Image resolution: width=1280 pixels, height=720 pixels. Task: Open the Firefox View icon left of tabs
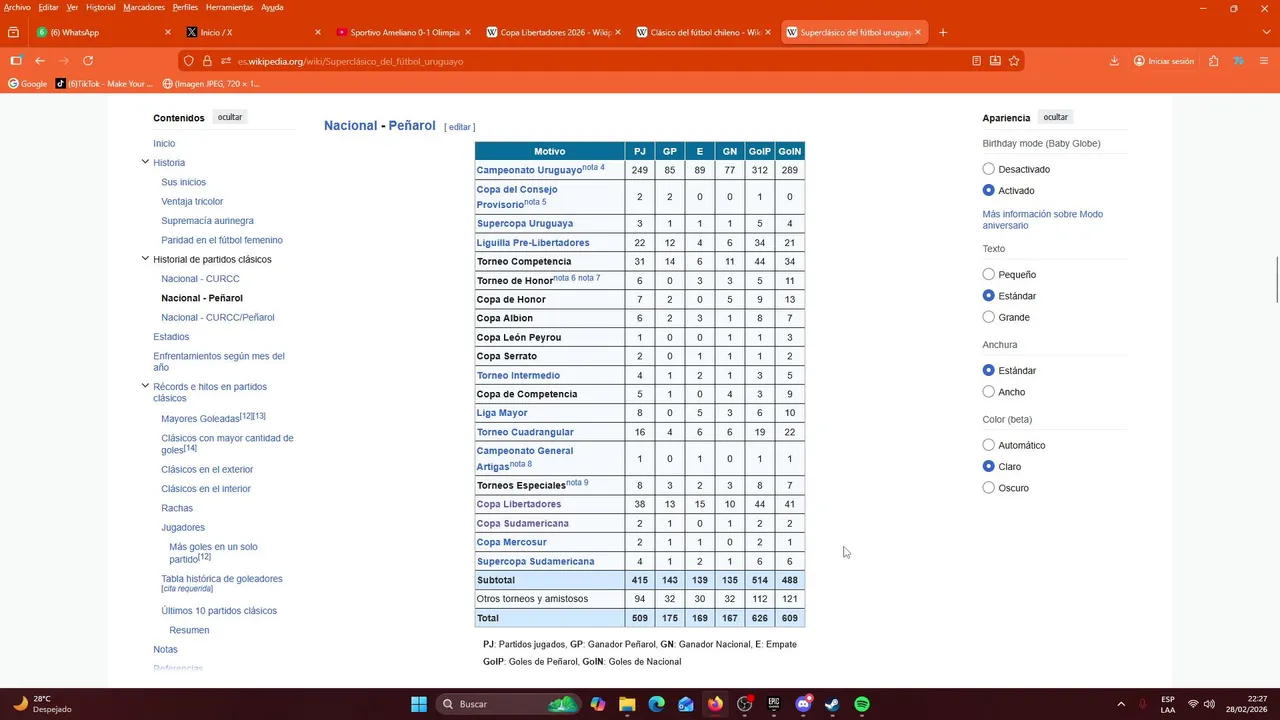coord(13,32)
